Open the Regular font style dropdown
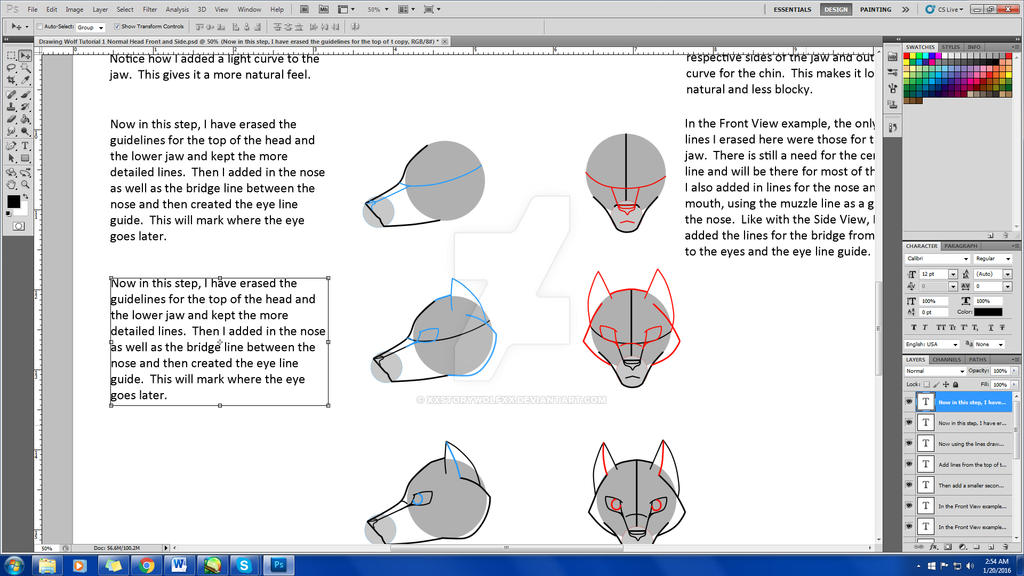 pos(993,259)
